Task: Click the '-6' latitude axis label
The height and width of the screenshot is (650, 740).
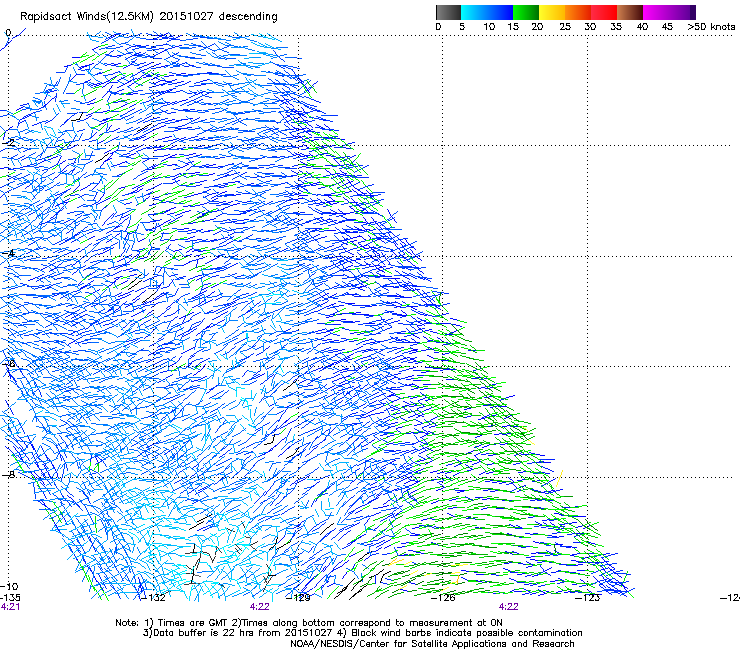Action: pyautogui.click(x=8, y=364)
